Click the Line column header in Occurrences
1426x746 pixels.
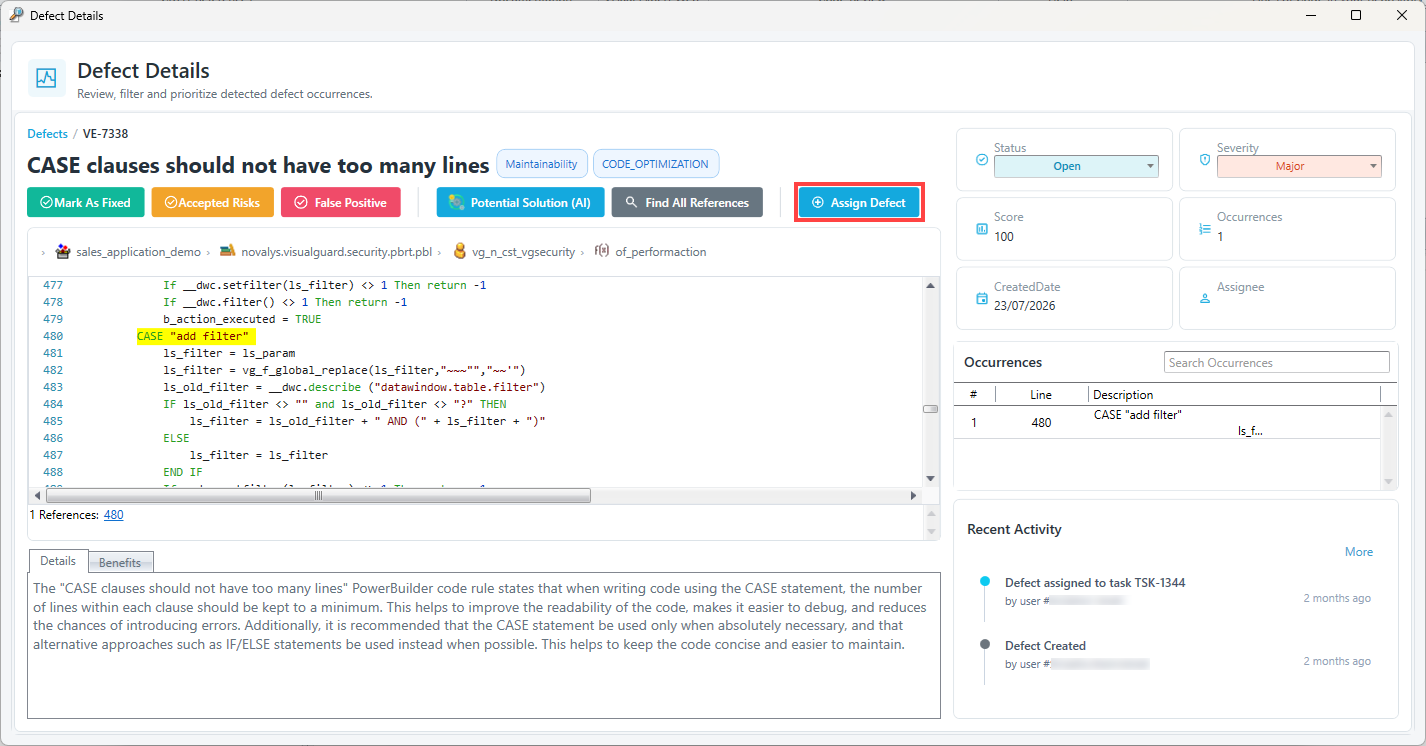pyautogui.click(x=1041, y=395)
